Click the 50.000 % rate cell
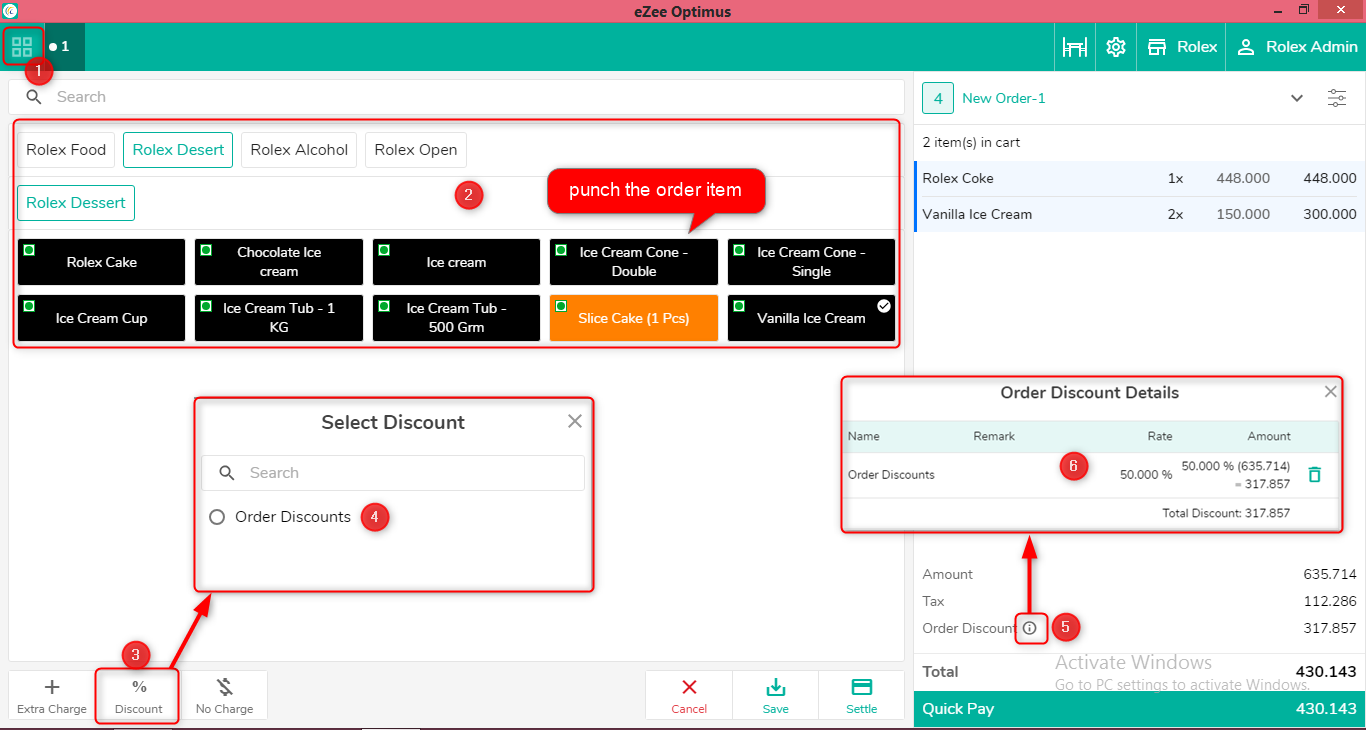 point(1146,475)
